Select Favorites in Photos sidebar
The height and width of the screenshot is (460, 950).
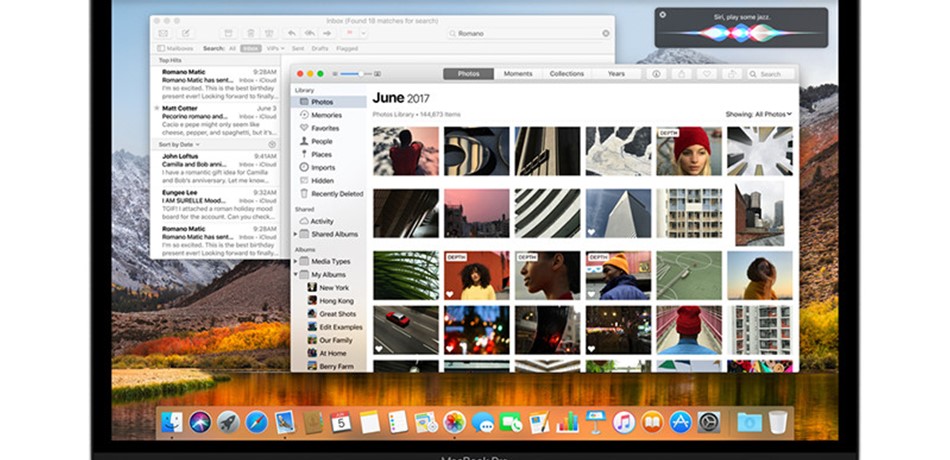(x=328, y=128)
